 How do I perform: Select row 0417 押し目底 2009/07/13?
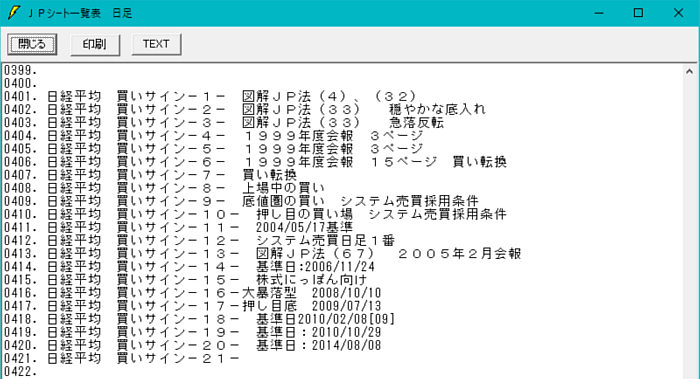coord(192,306)
